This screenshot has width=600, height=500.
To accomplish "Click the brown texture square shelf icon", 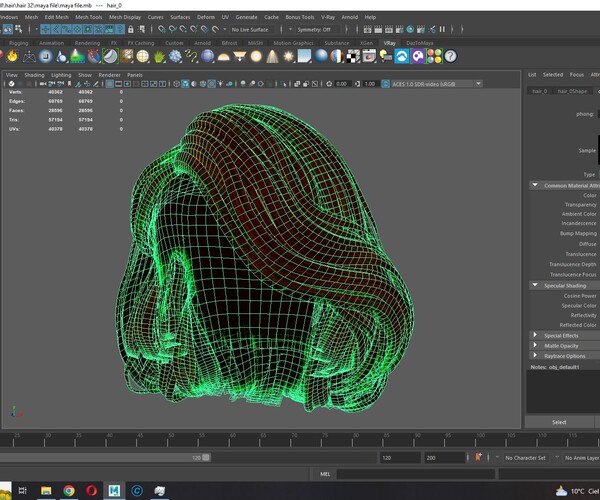I will [126, 57].
